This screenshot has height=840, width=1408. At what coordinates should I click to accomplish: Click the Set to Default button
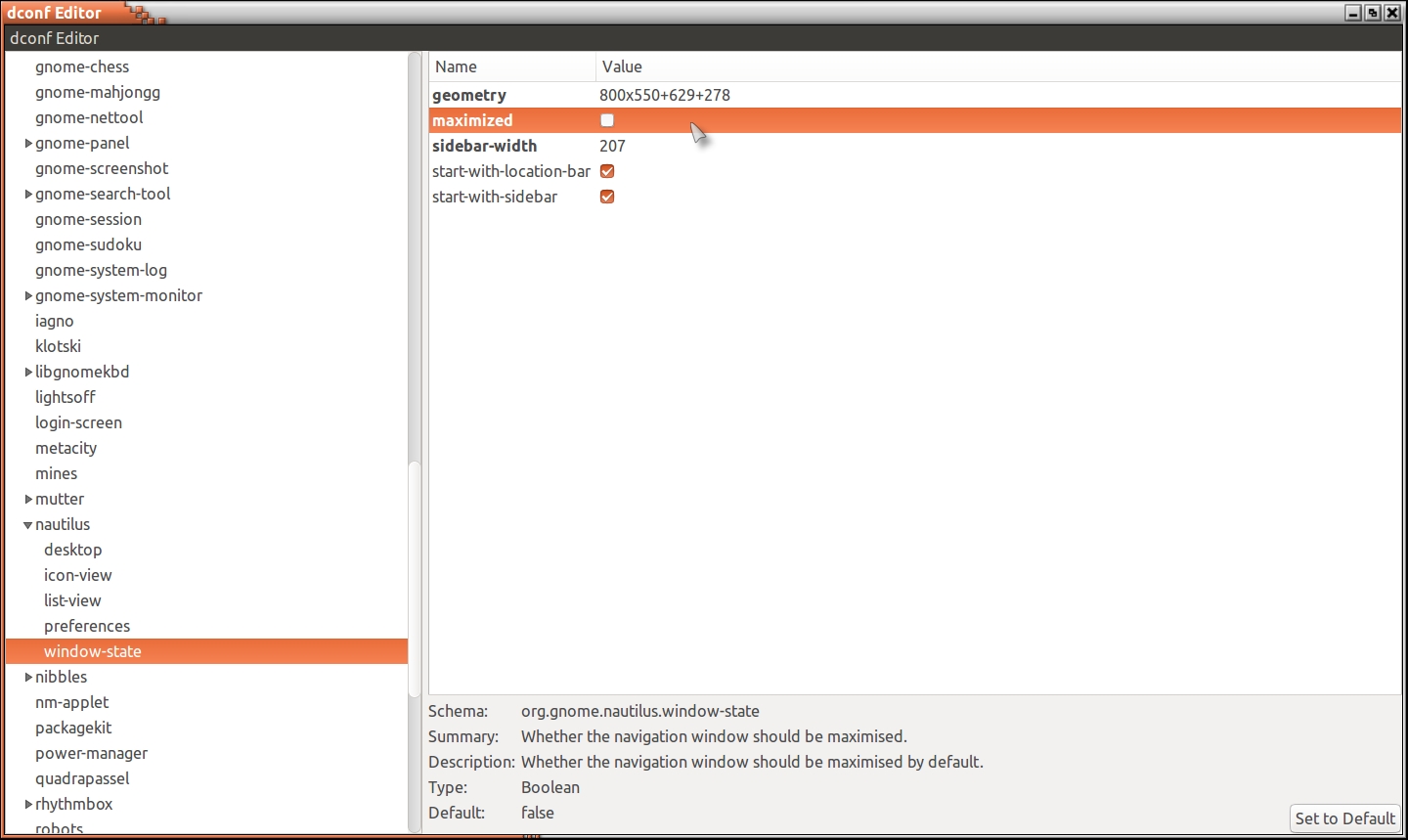(1344, 818)
